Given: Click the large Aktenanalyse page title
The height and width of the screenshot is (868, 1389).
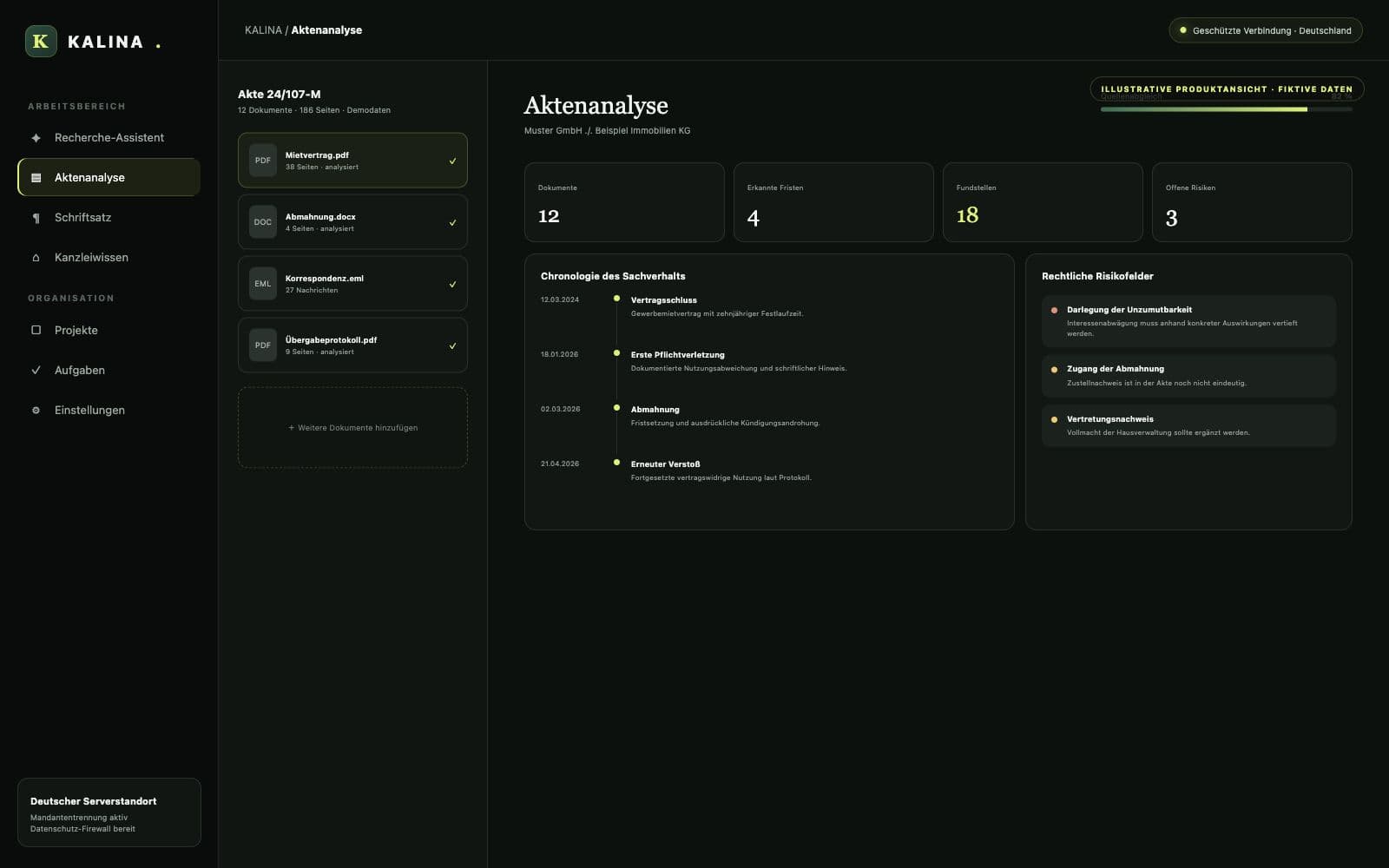Looking at the screenshot, I should click(596, 105).
